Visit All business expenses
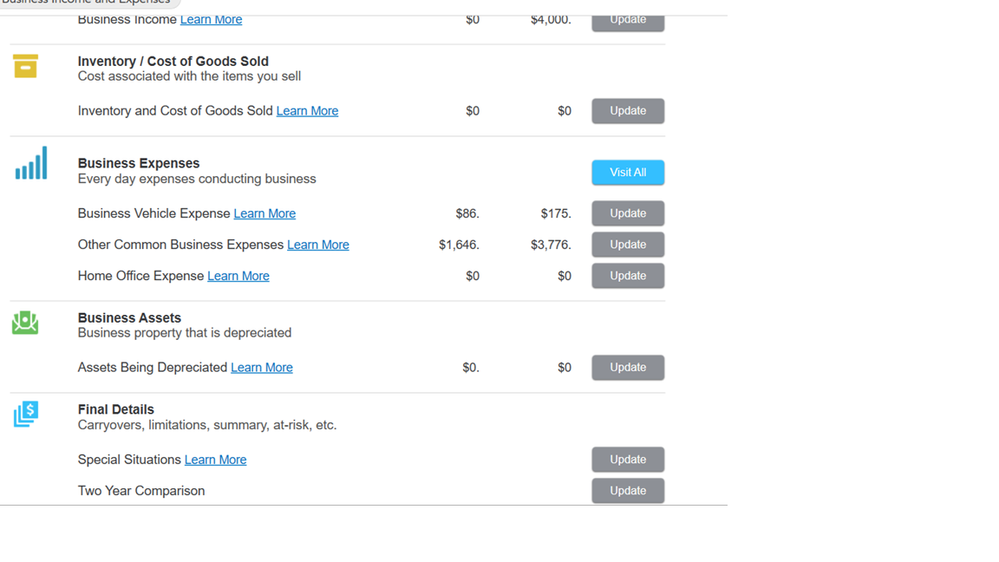The height and width of the screenshot is (562, 999). point(628,173)
